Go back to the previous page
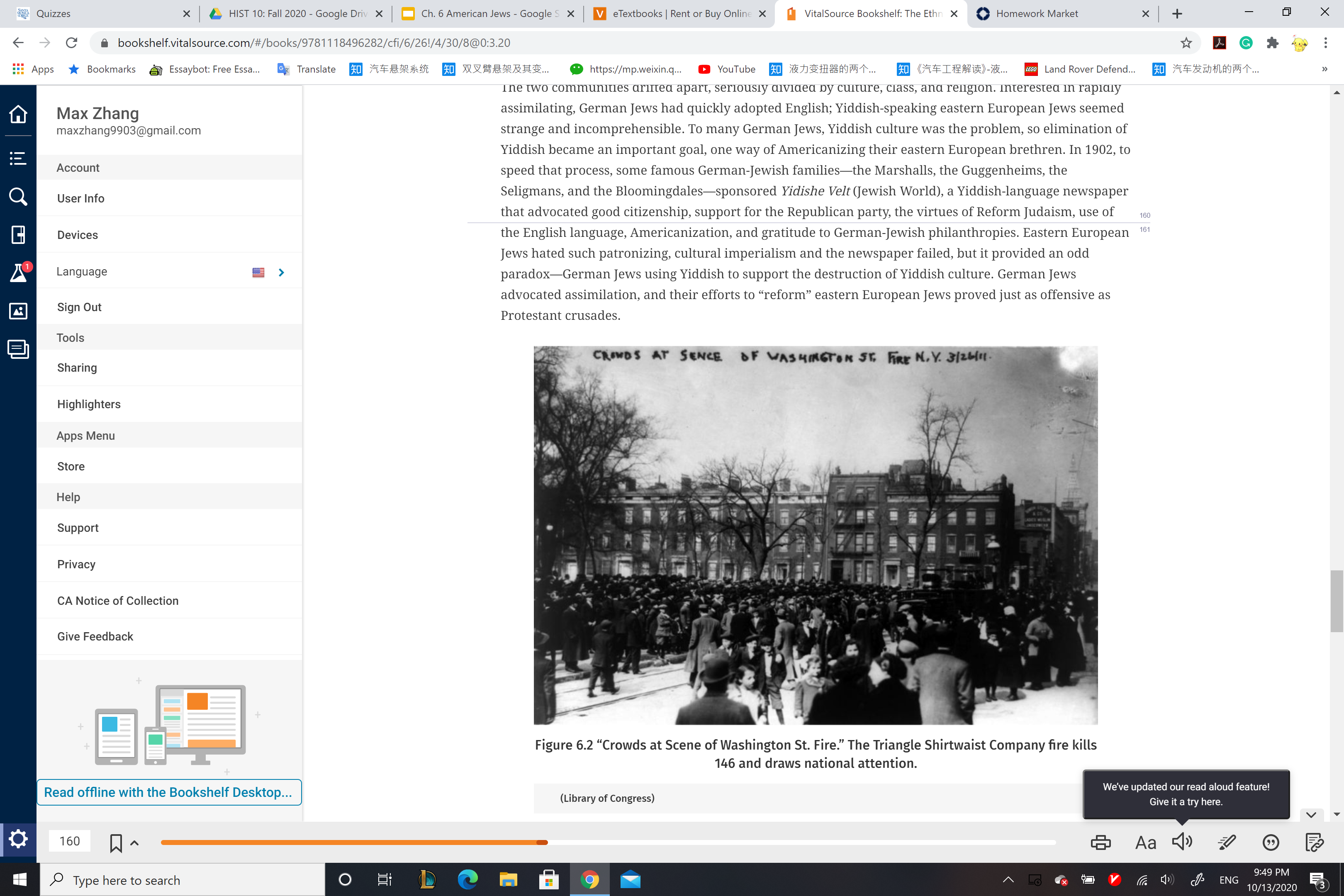Image resolution: width=1344 pixels, height=896 pixels. point(18,43)
